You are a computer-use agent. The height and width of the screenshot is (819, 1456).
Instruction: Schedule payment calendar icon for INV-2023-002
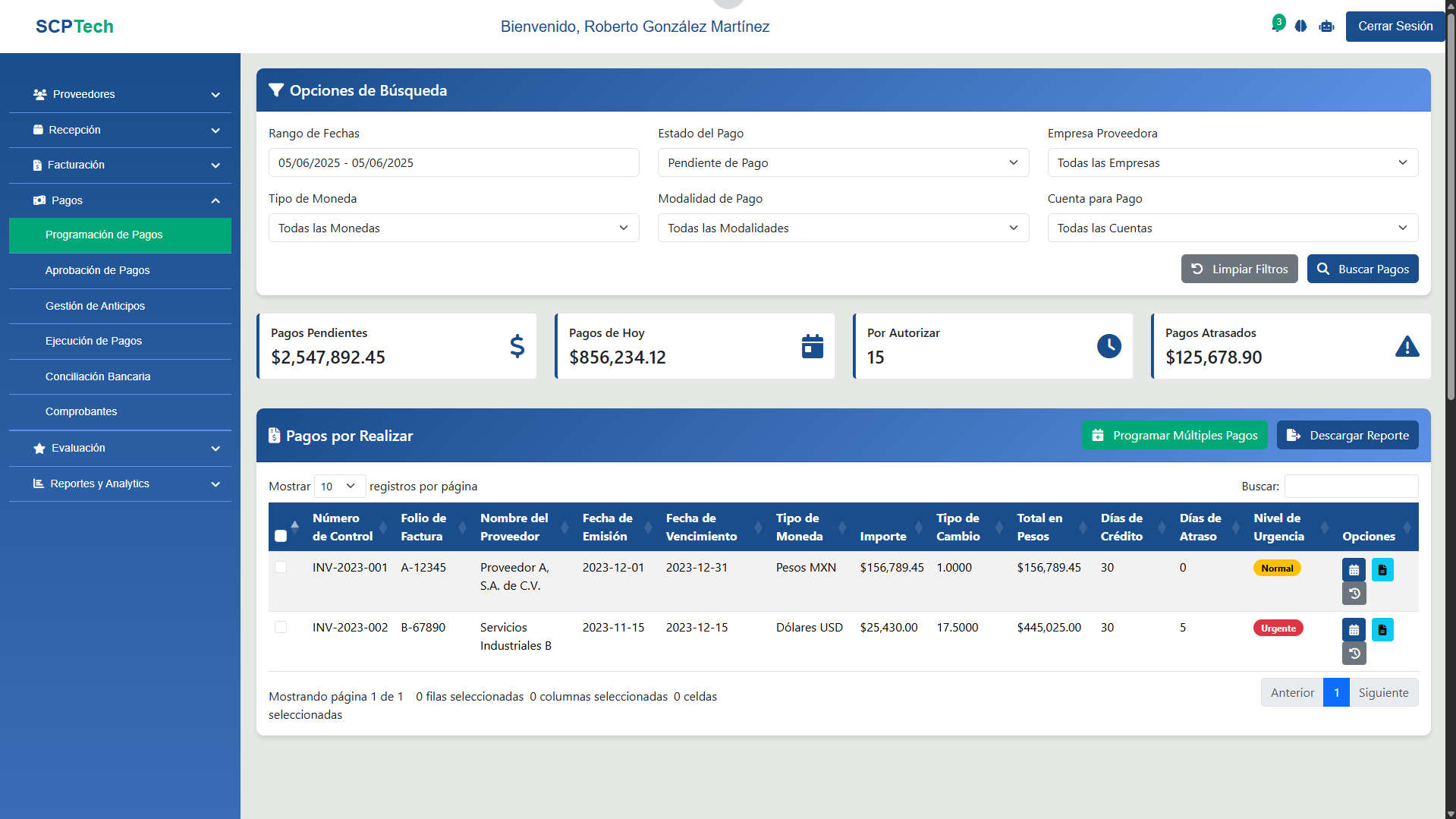click(1354, 629)
